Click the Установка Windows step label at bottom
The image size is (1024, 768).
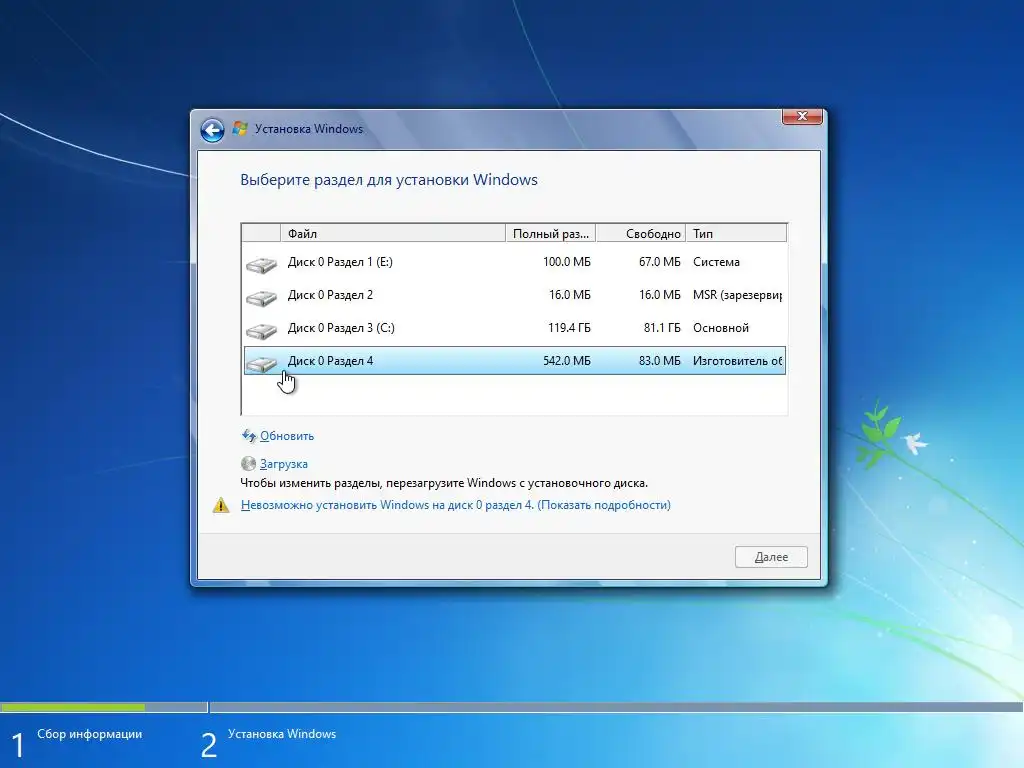pos(281,734)
